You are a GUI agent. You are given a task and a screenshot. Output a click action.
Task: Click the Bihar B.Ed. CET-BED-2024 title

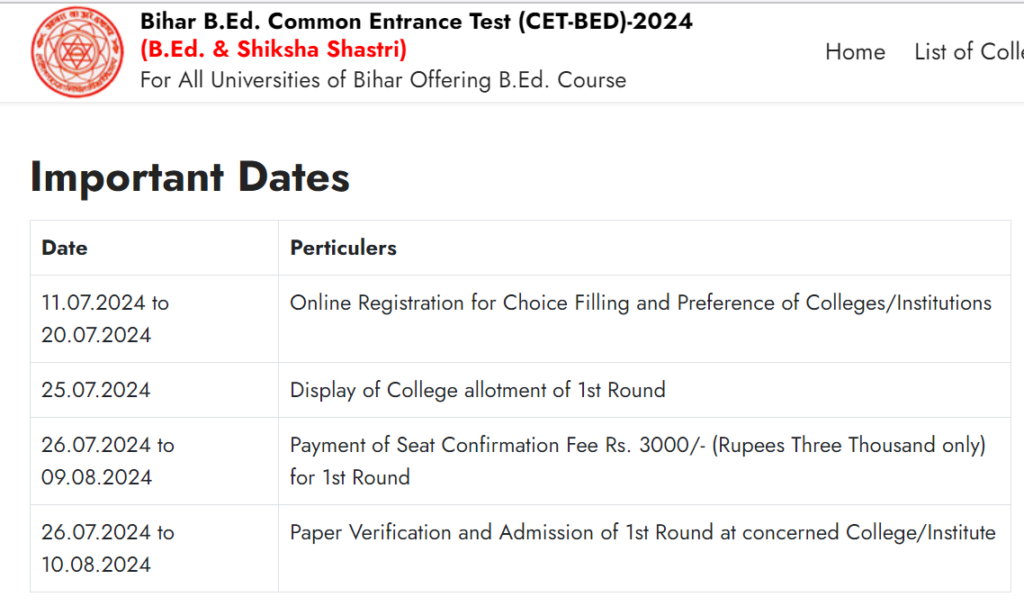click(x=416, y=20)
